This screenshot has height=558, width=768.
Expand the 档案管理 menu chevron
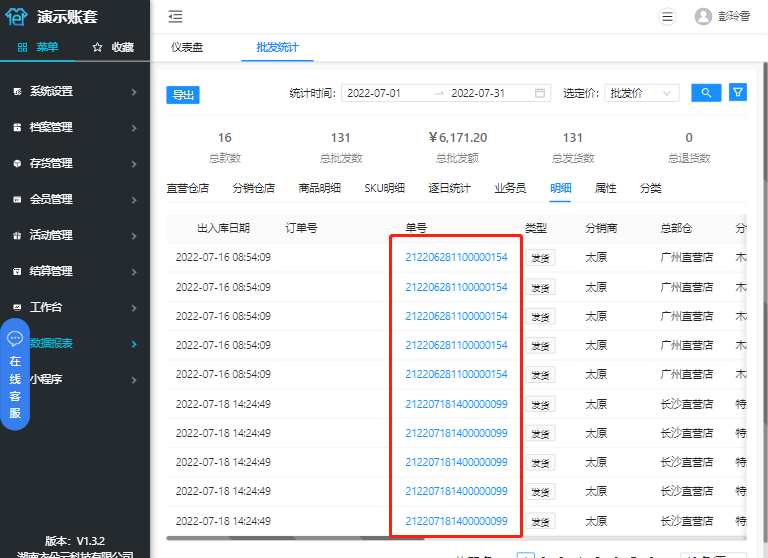point(134,128)
